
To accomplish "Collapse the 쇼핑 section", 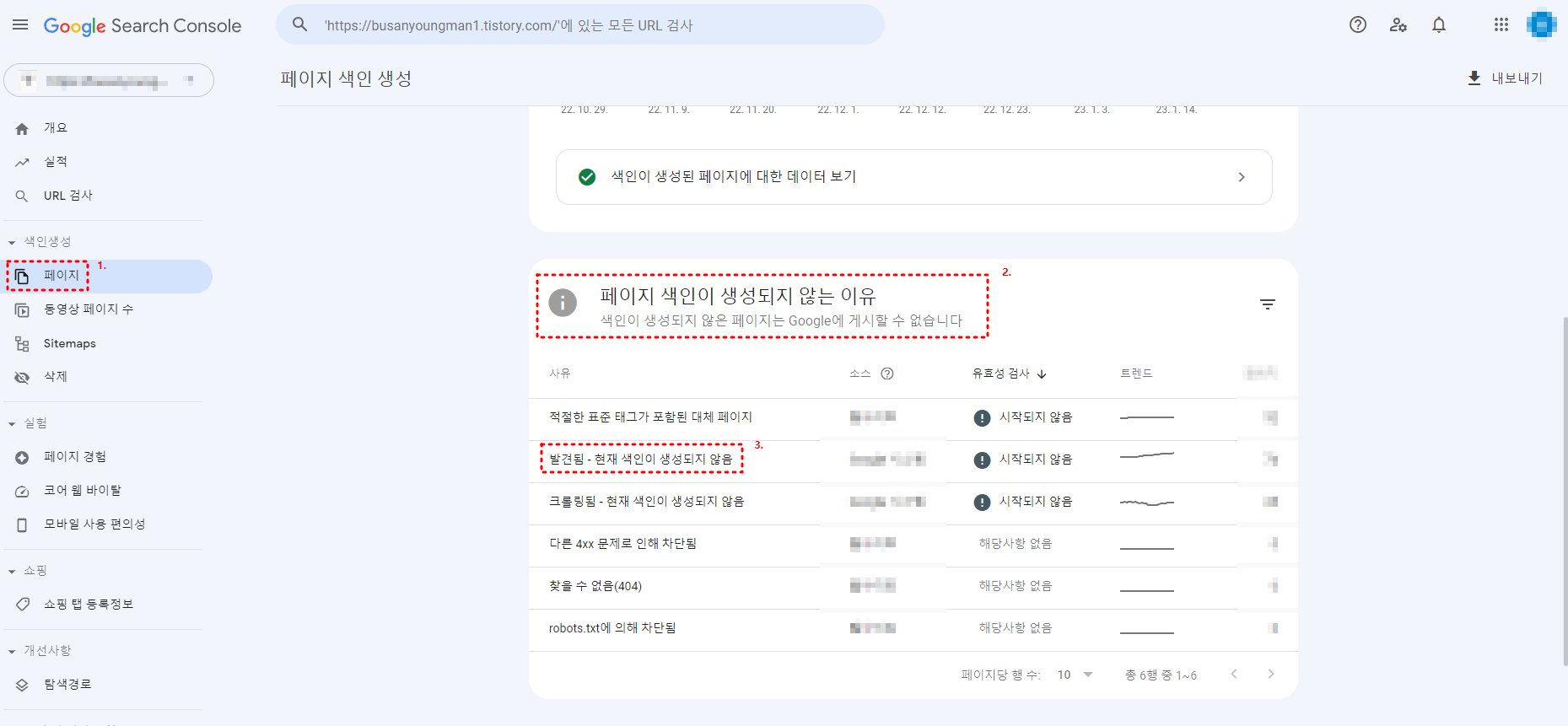I will (x=12, y=571).
